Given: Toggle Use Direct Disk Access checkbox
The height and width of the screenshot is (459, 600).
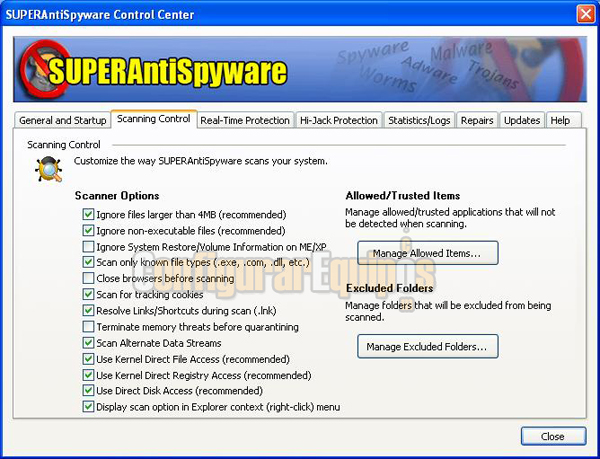Looking at the screenshot, I should [88, 391].
